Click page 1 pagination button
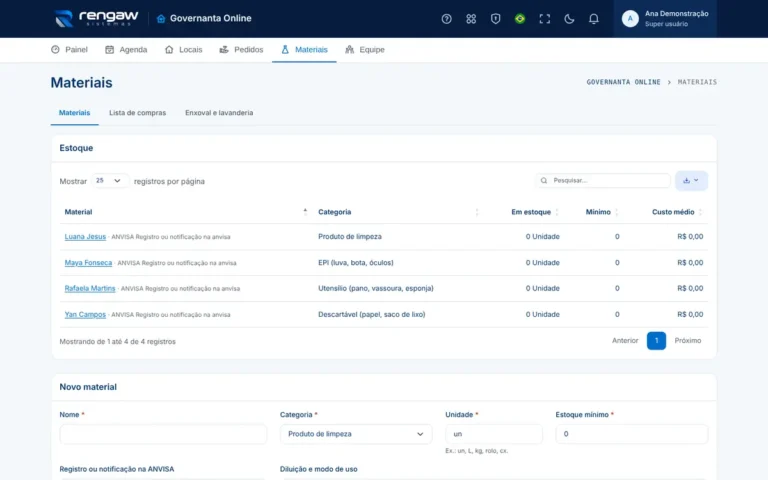Viewport: 768px width, 480px height. [x=656, y=340]
